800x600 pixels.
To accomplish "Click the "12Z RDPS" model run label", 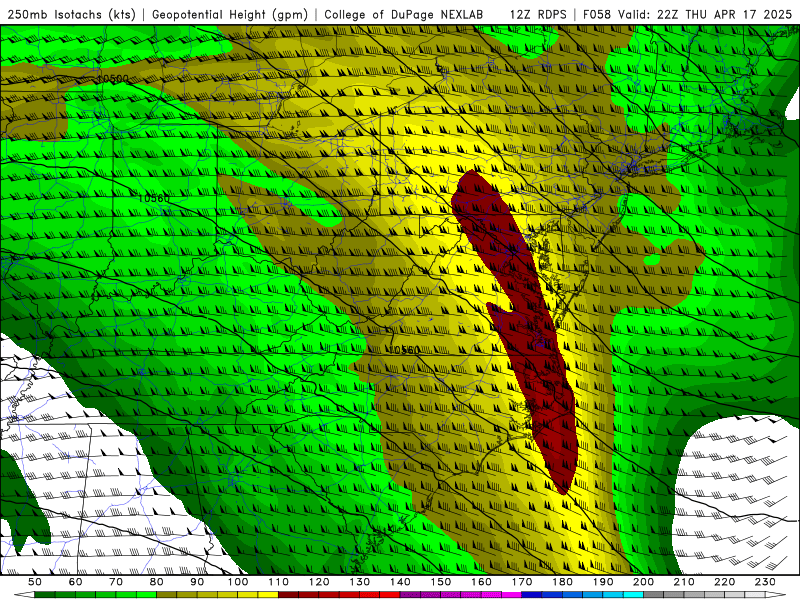I will click(x=538, y=14).
